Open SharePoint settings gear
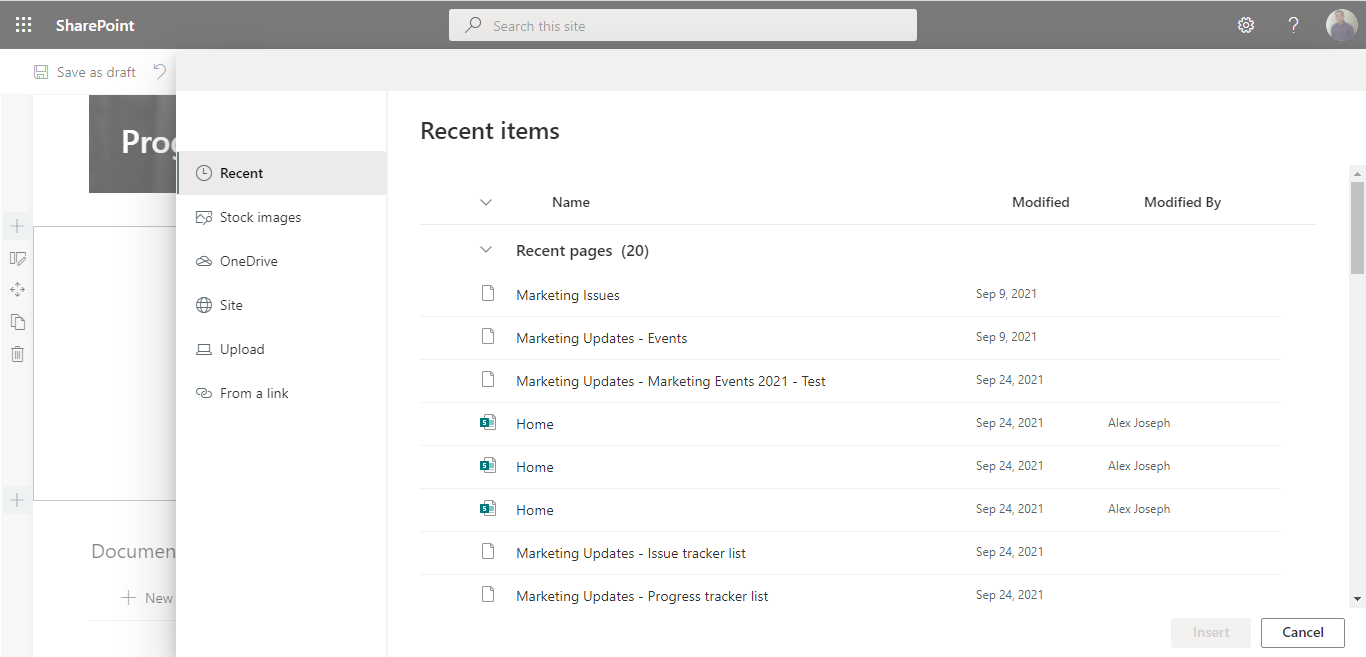 [1245, 24]
